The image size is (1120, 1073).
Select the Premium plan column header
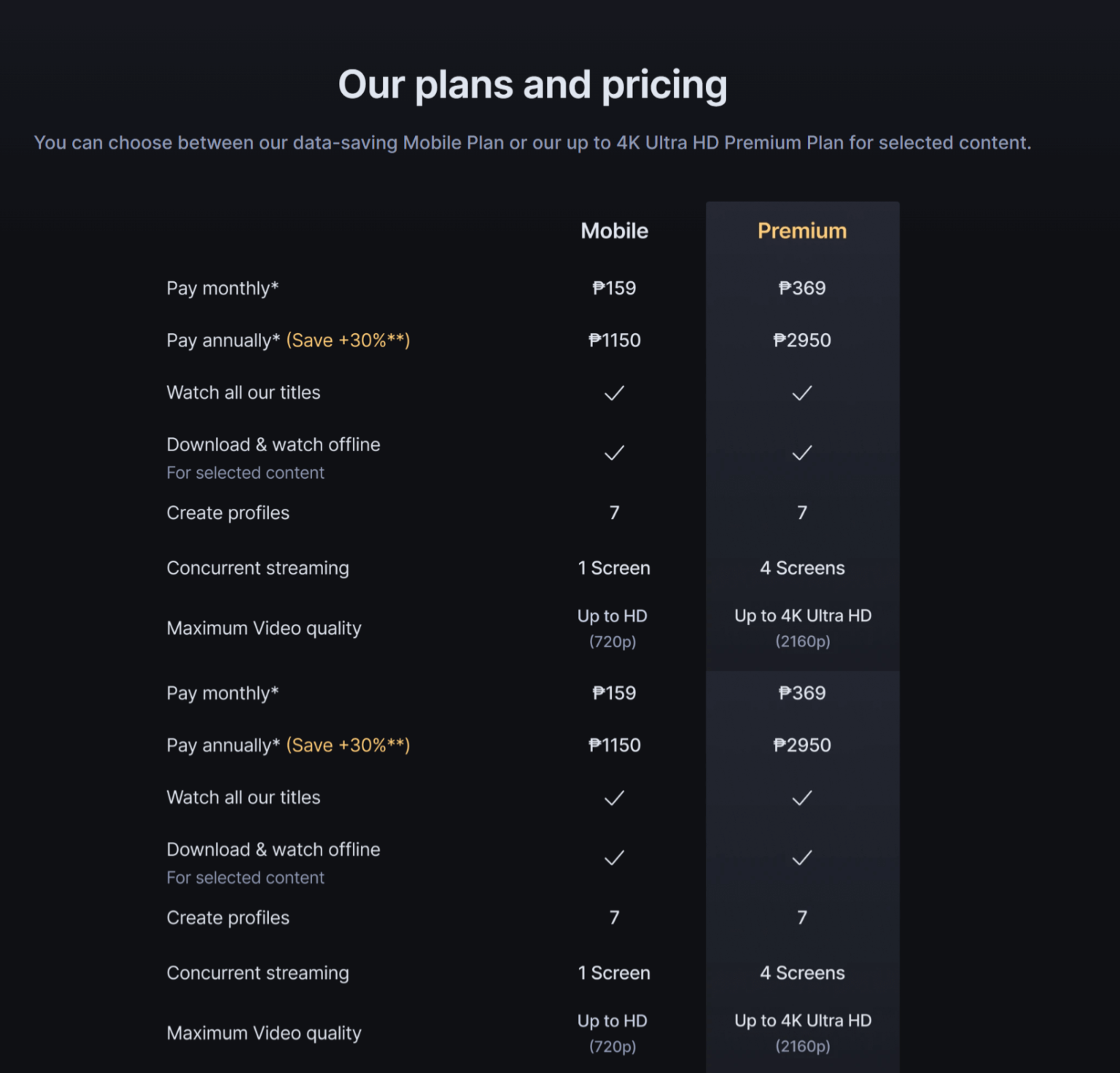coord(801,231)
